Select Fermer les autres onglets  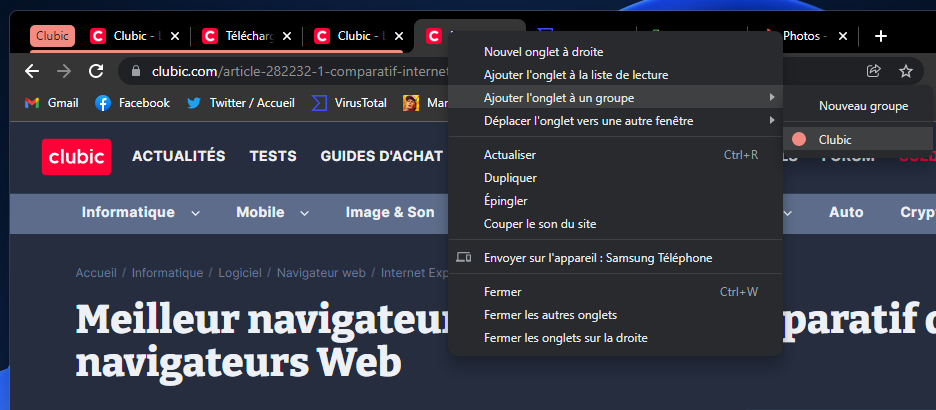click(x=615, y=315)
